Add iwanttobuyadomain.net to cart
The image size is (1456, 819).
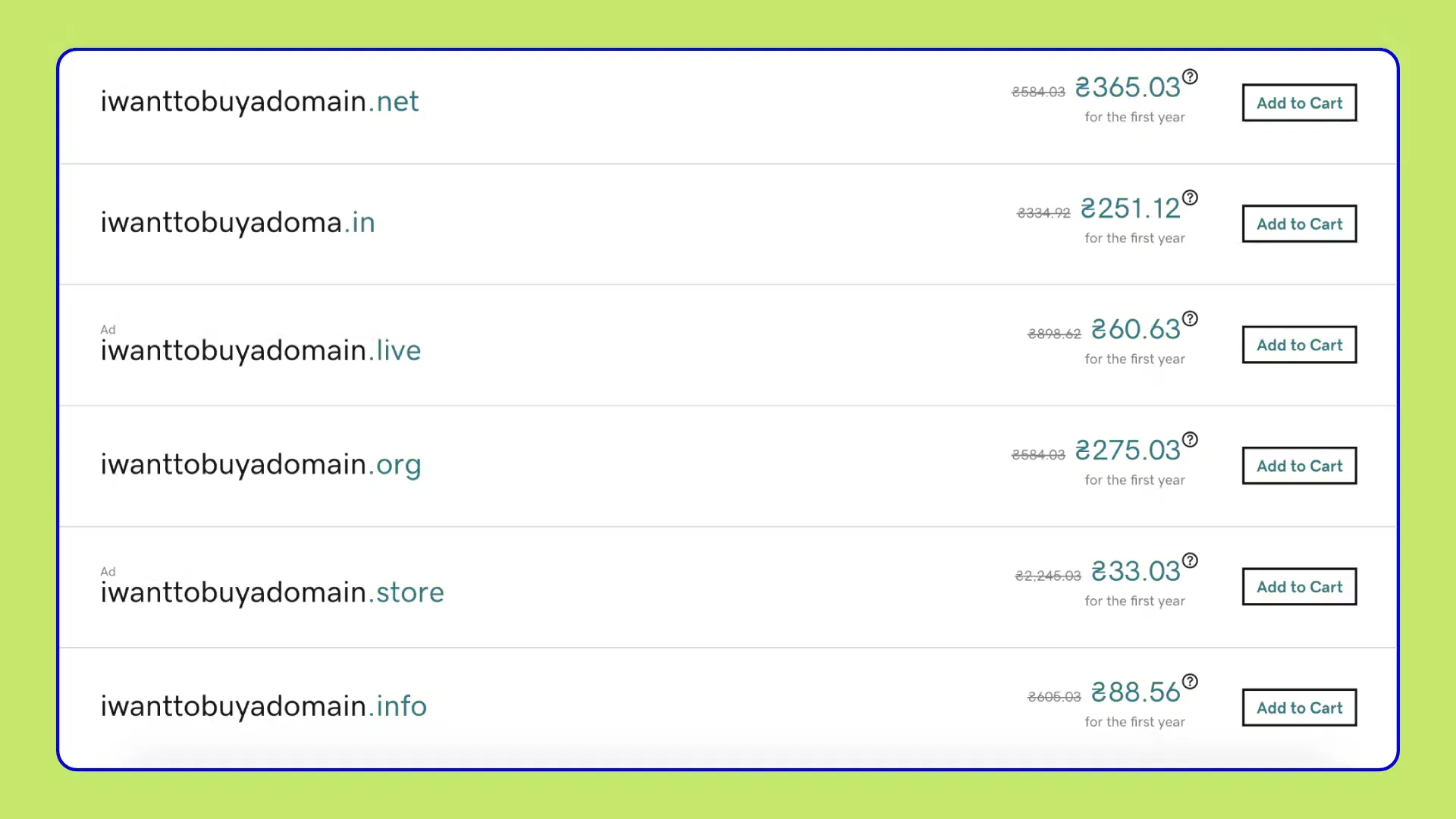1298,103
